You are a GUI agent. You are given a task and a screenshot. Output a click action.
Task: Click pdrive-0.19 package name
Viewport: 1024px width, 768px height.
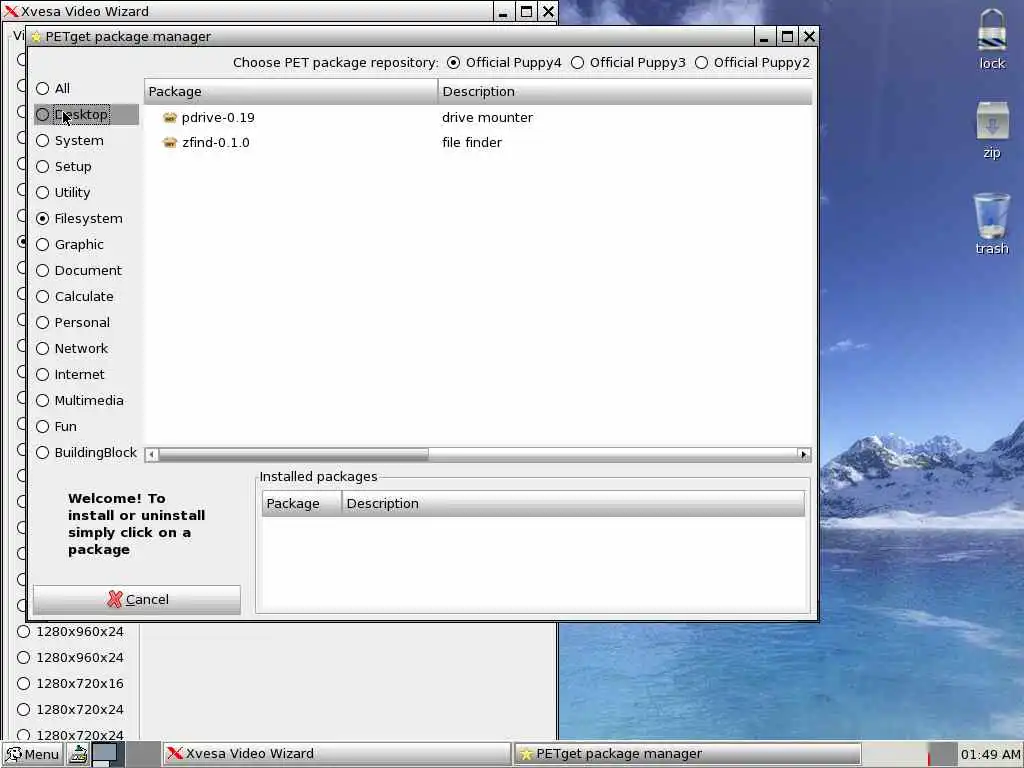click(218, 118)
